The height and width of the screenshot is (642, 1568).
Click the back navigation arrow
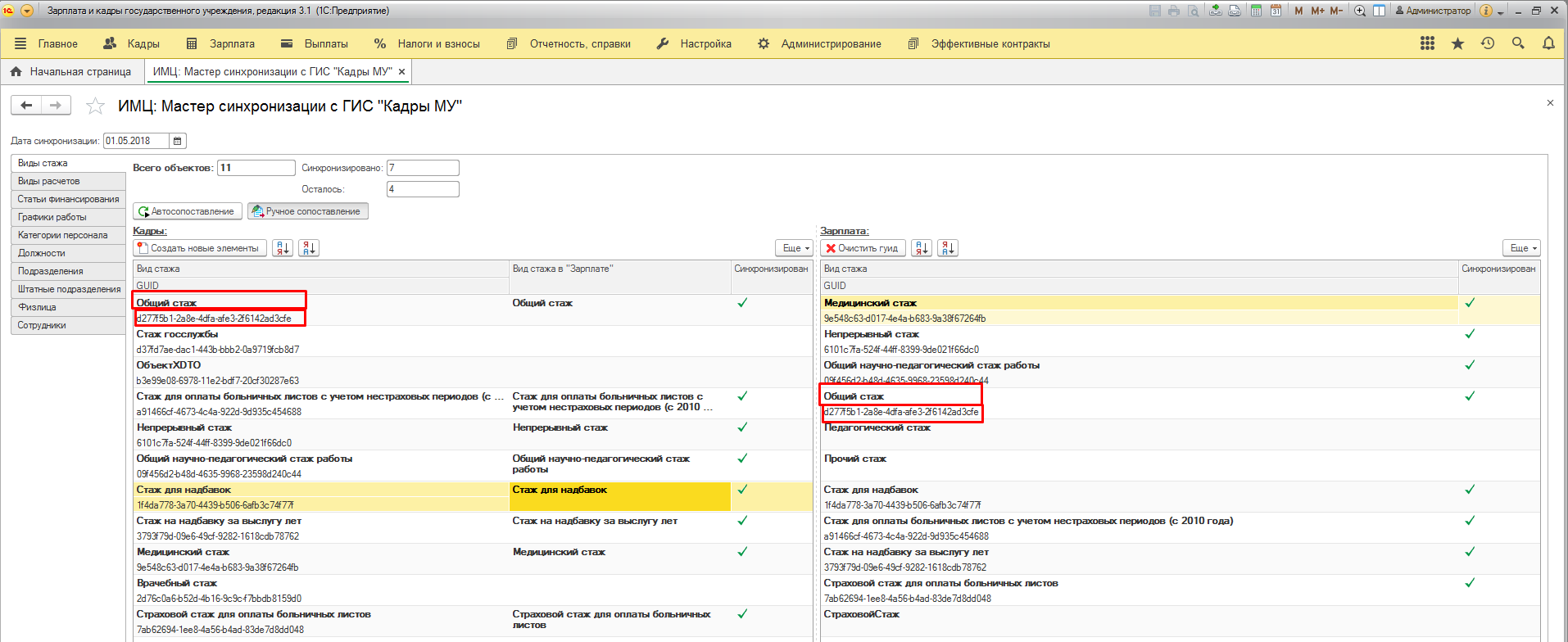(x=26, y=105)
